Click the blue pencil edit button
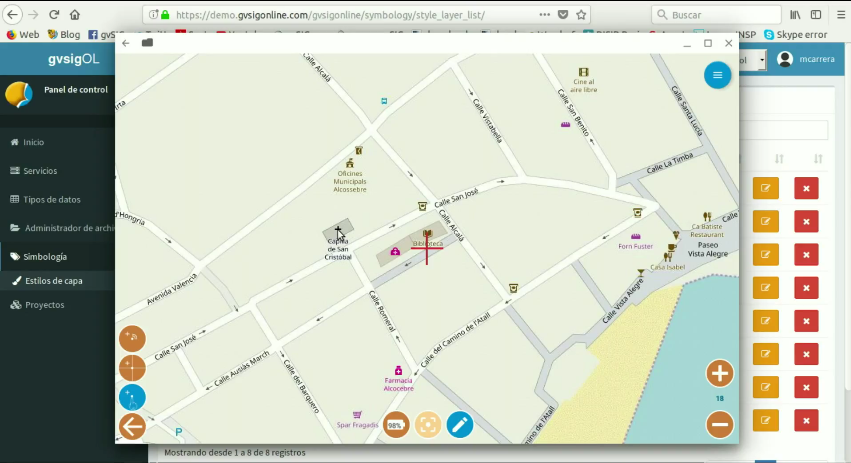 click(459, 425)
